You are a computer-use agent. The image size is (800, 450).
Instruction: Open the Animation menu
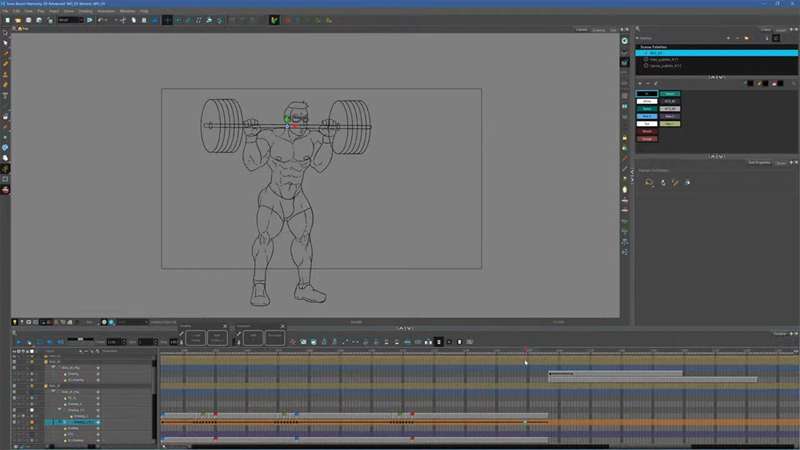click(106, 11)
